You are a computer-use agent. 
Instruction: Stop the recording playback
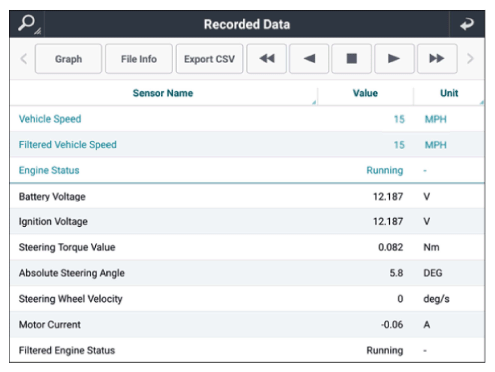(351, 59)
